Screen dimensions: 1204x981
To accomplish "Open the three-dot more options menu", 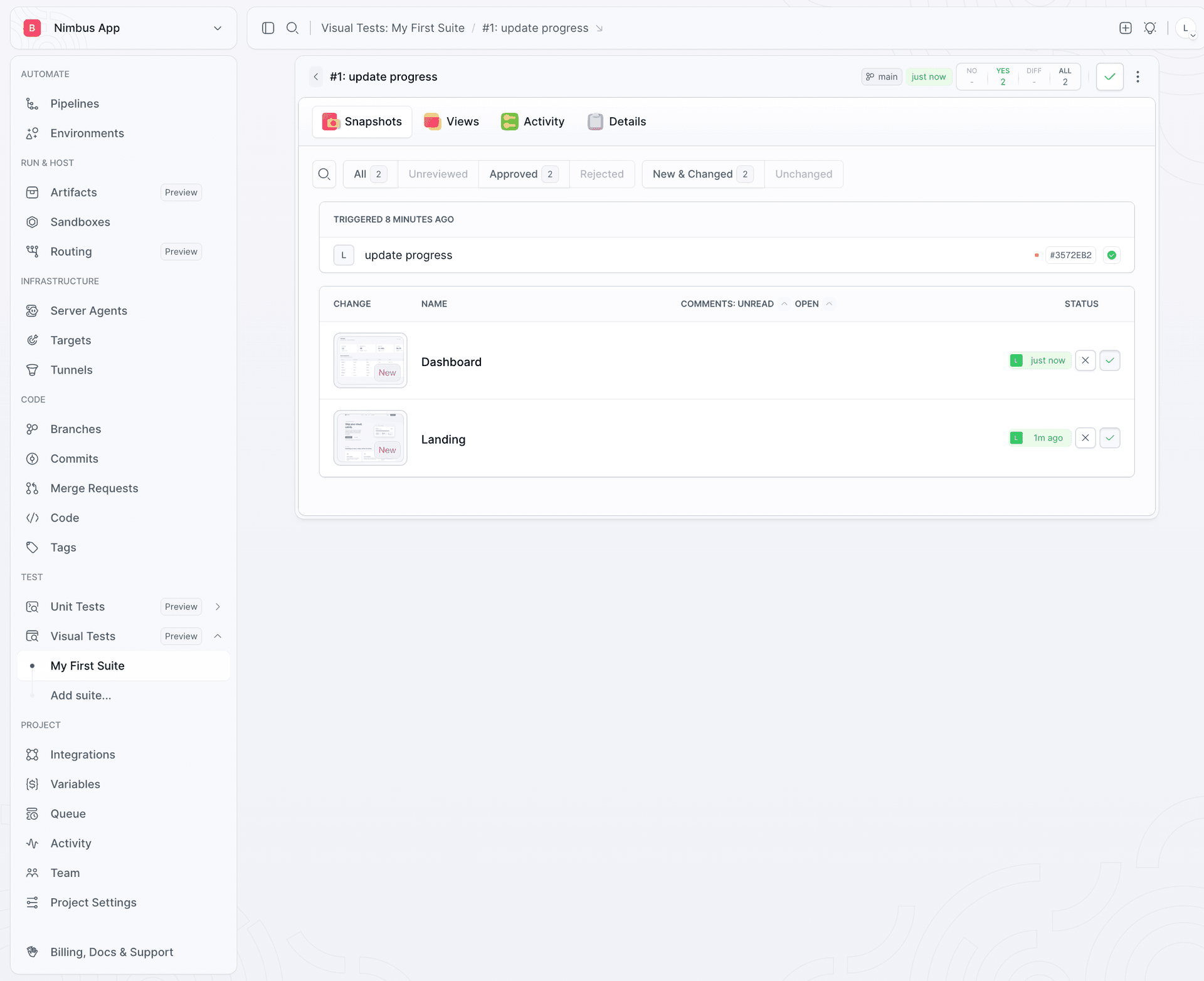I will [1138, 76].
